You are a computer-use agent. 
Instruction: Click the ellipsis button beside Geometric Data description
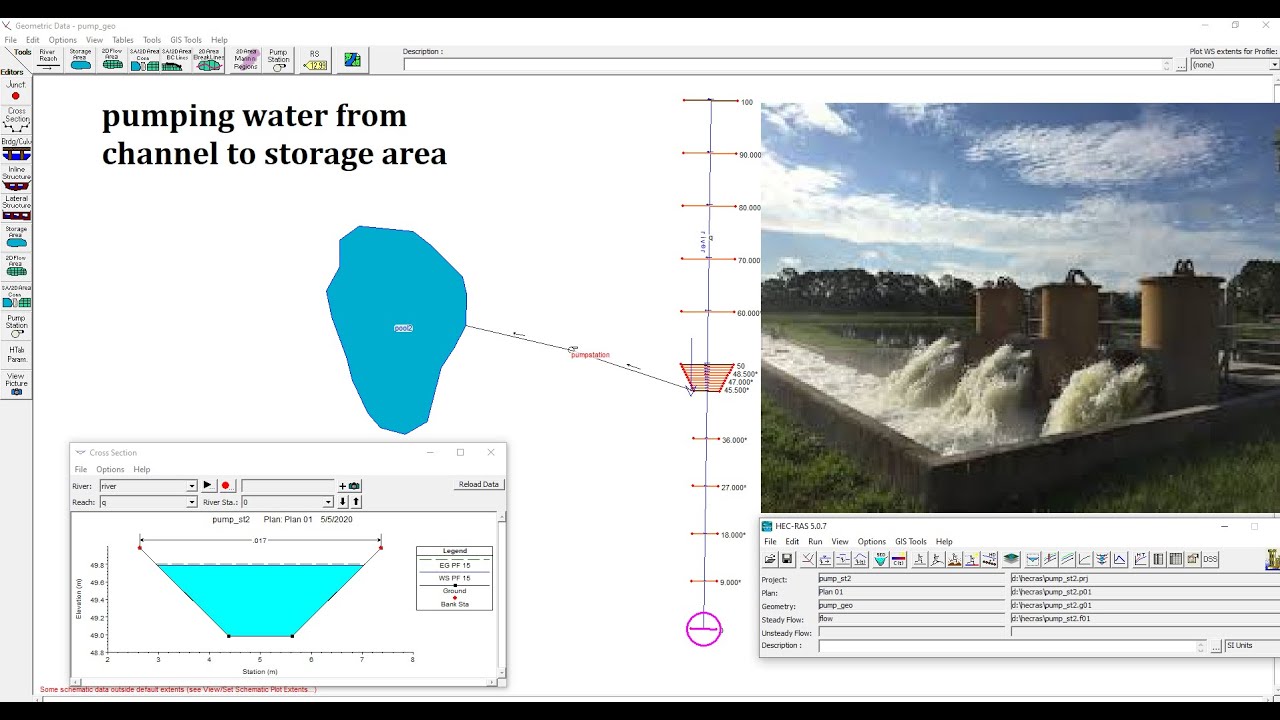[1182, 65]
